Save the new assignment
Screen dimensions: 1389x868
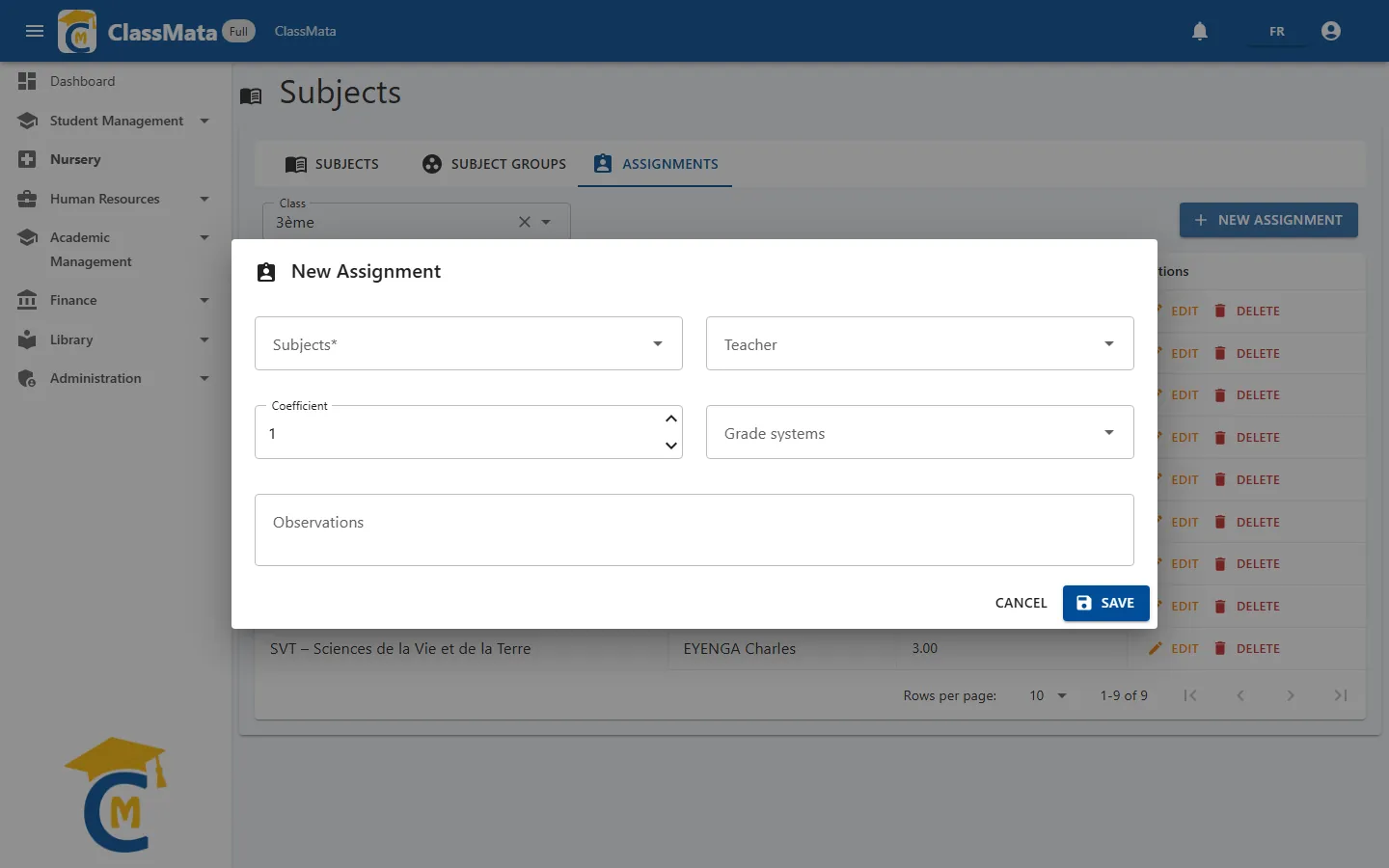tap(1106, 603)
